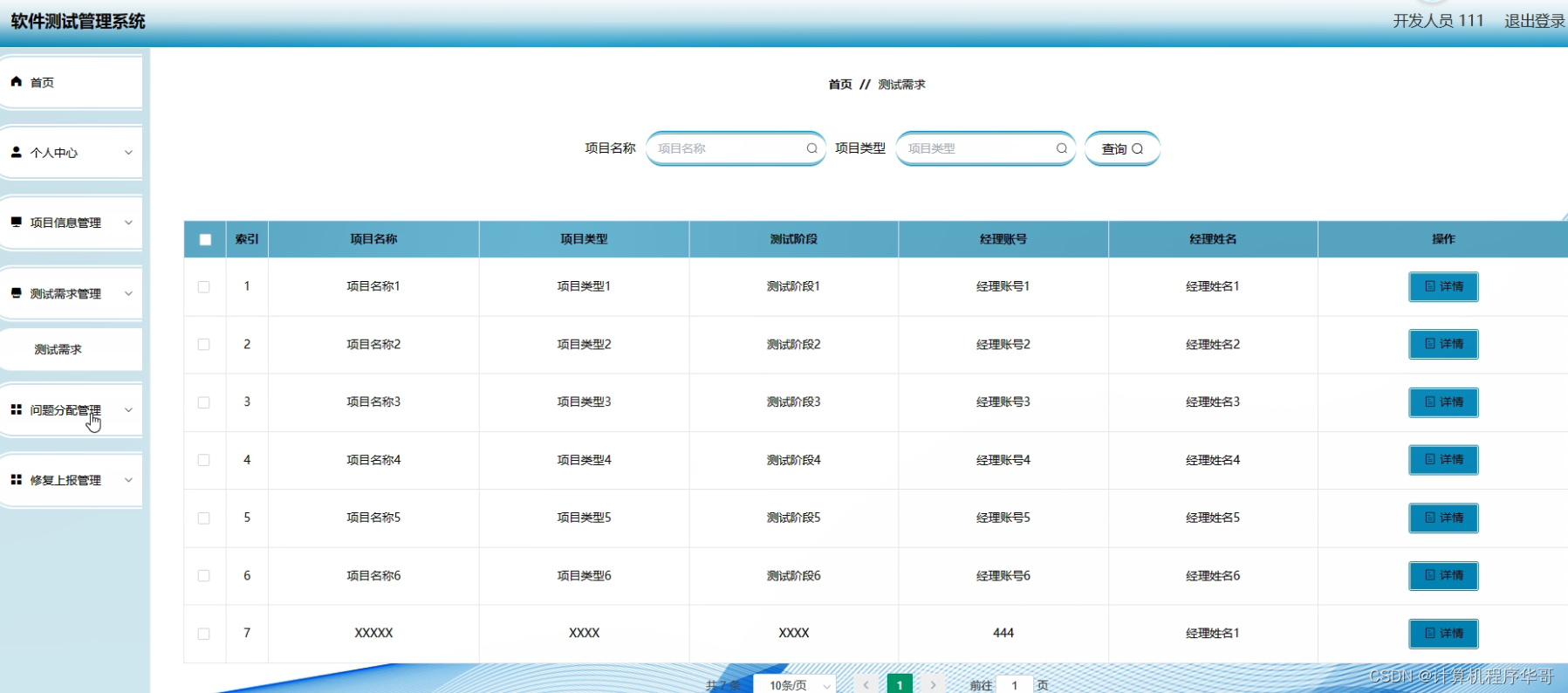The width and height of the screenshot is (1568, 693).
Task: Expand 项目信息管理 with its chevron
Action: 128,223
